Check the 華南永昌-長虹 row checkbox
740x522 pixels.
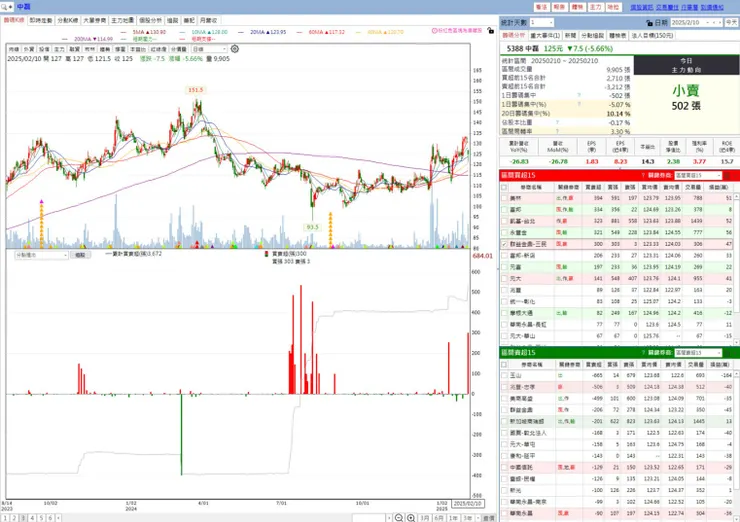click(504, 324)
